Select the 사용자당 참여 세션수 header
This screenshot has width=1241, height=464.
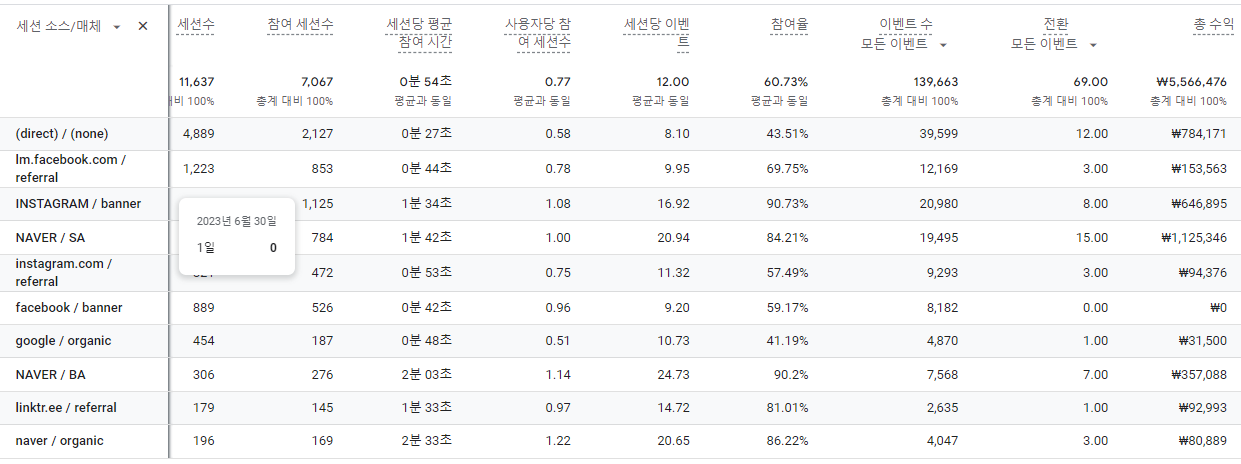click(x=538, y=33)
